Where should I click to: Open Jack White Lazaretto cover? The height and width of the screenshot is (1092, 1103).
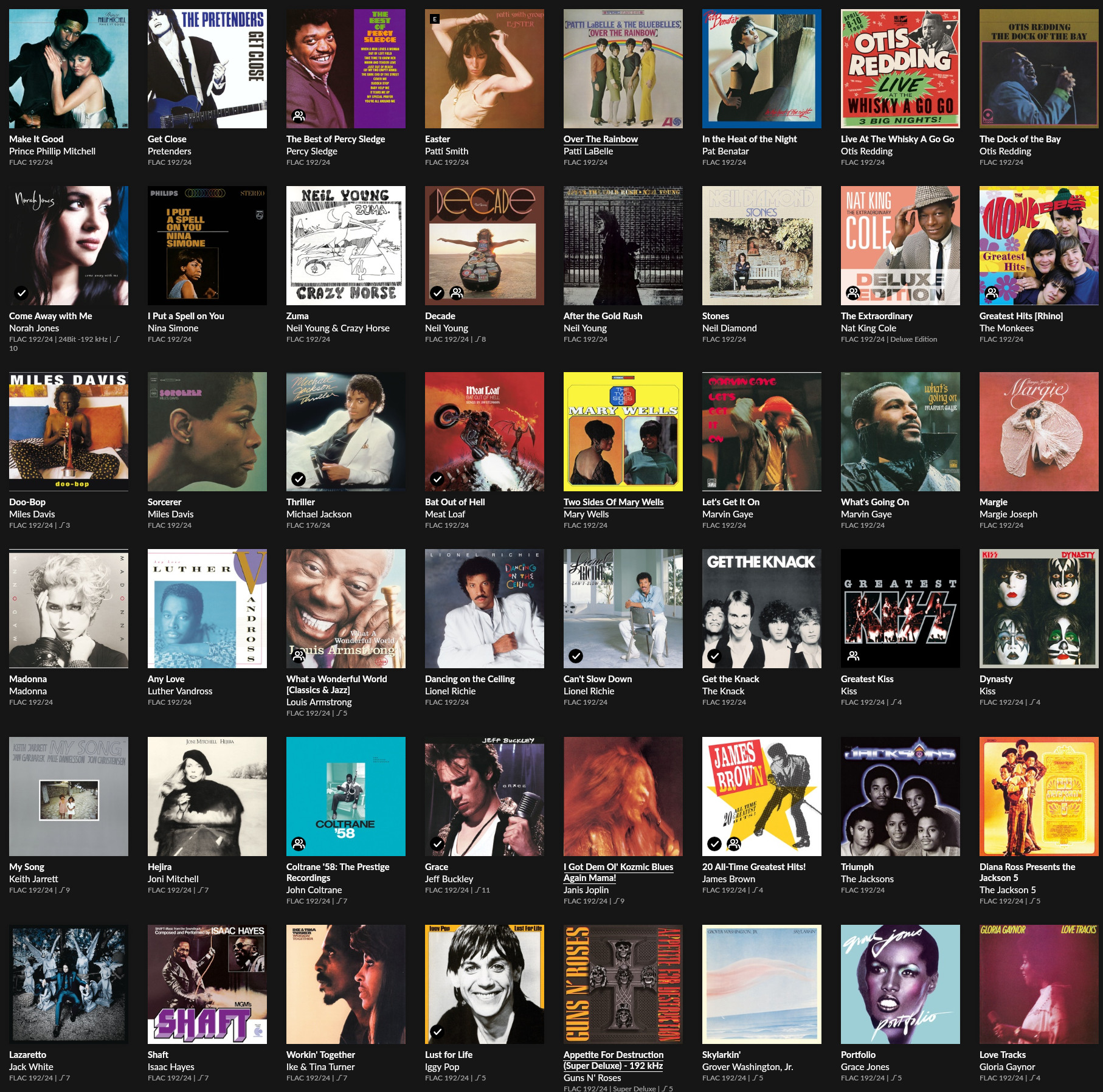[69, 984]
